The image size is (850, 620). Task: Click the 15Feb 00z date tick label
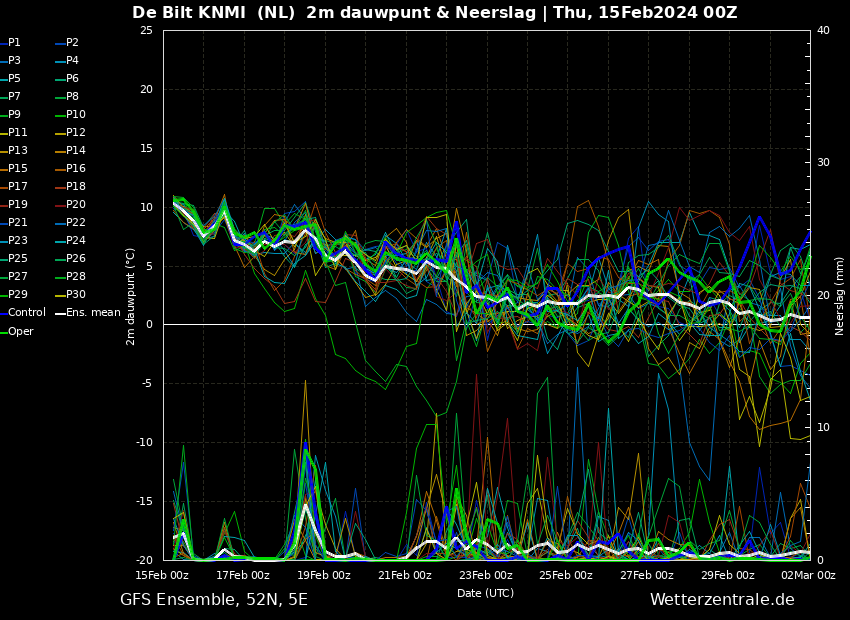point(162,576)
